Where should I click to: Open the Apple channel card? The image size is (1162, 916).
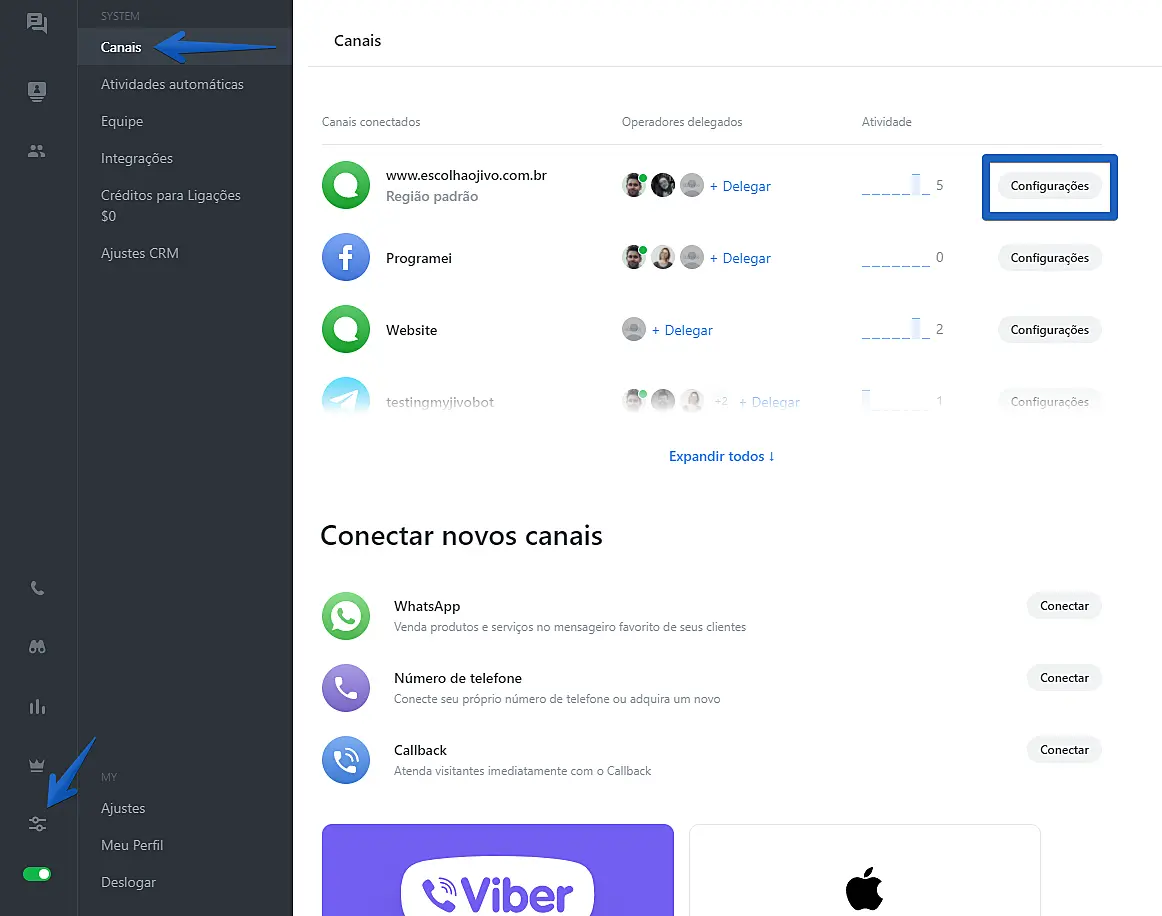tap(865, 870)
